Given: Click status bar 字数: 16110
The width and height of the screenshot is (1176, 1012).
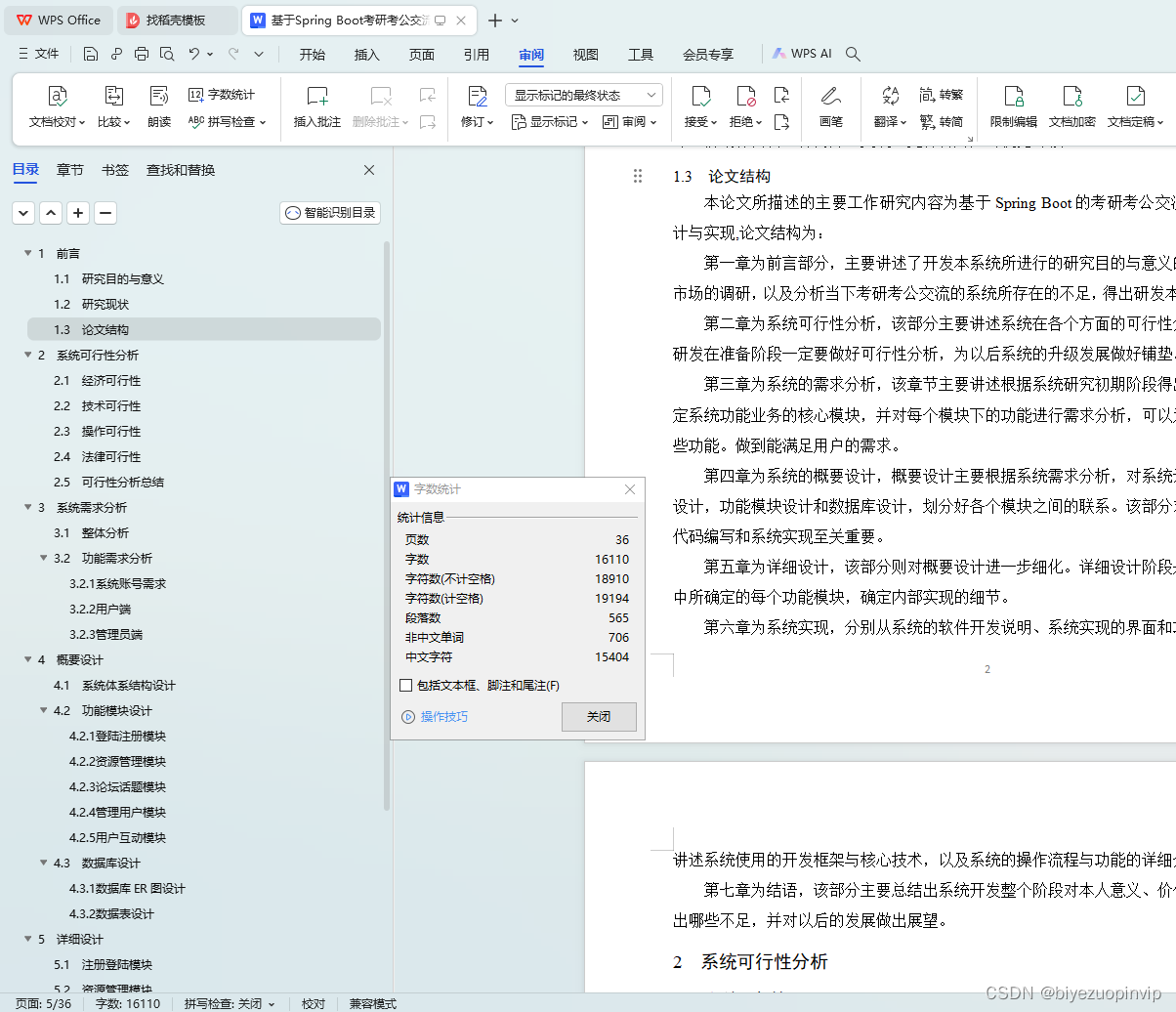Looking at the screenshot, I should (128, 1003).
